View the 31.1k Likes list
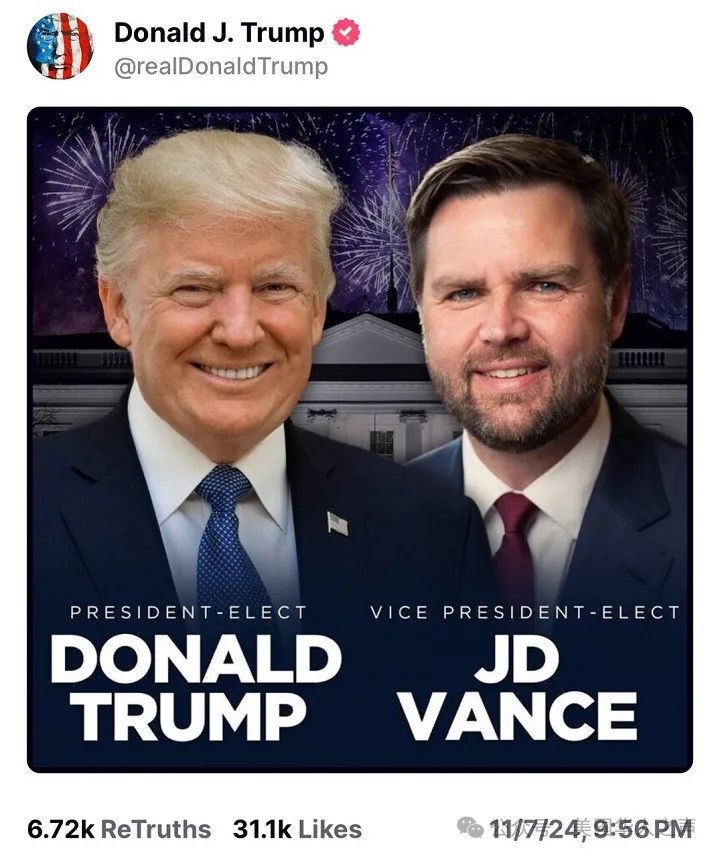Screen dimensions: 720x857 pyautogui.click(x=297, y=829)
